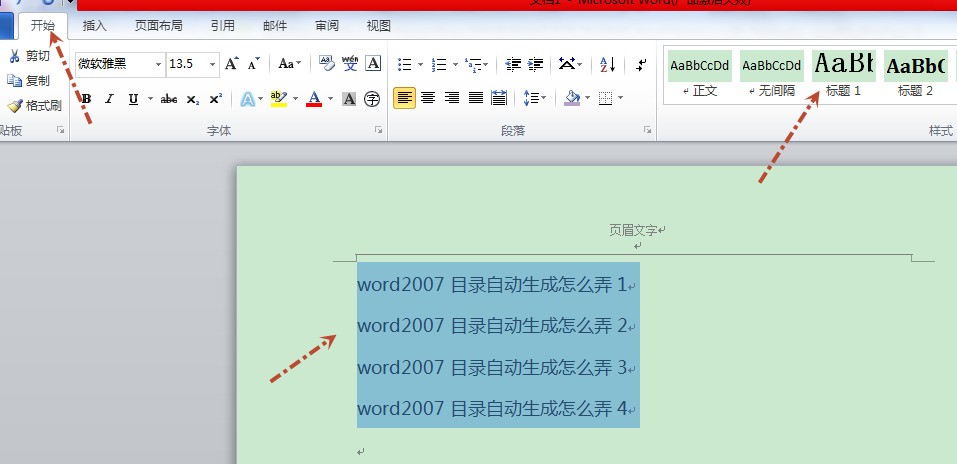The image size is (957, 464).
Task: Click the Clear Formatting eraser icon
Action: pos(326,64)
